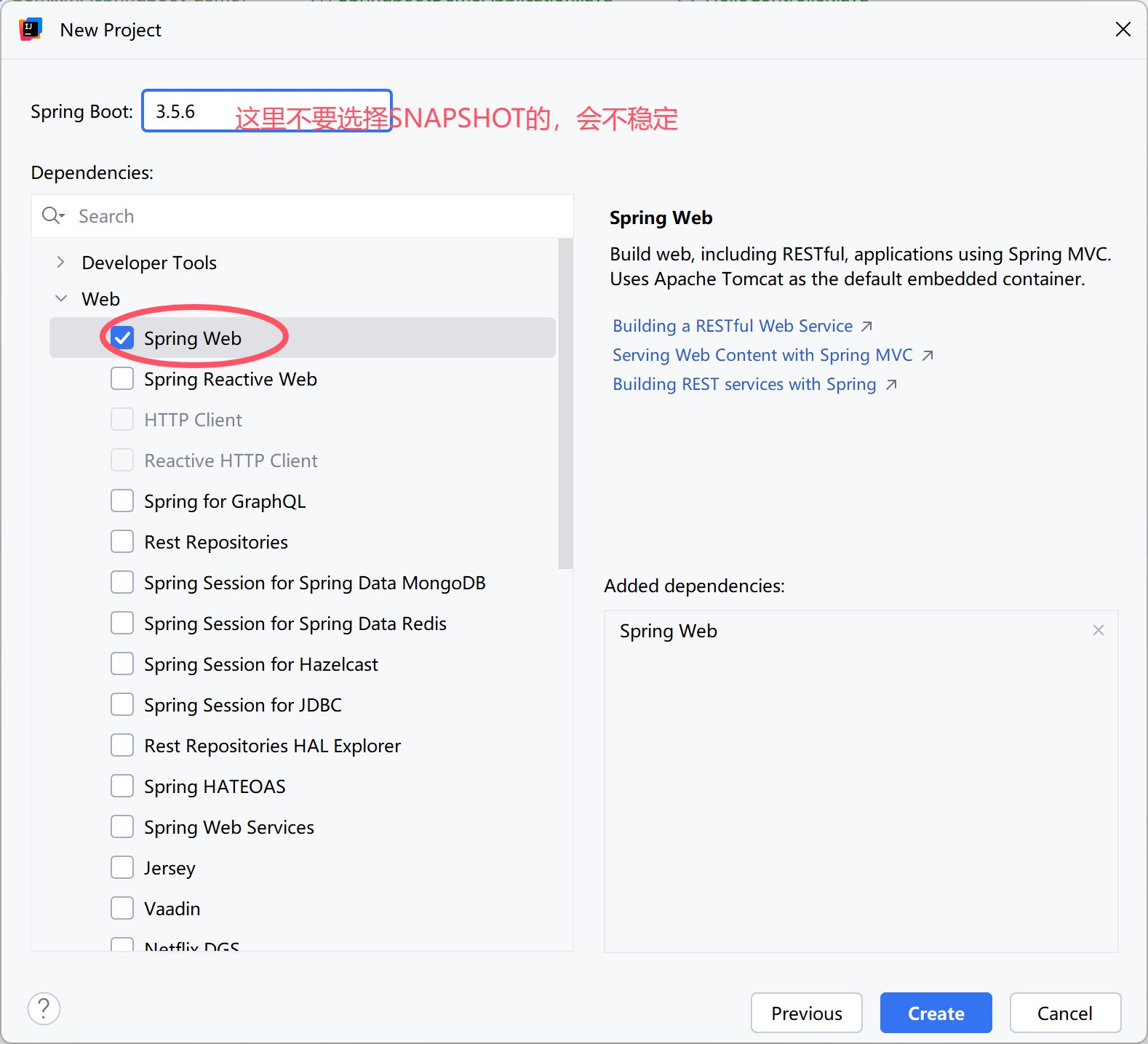Expand the Developer Tools category
The image size is (1148, 1044).
(x=61, y=262)
